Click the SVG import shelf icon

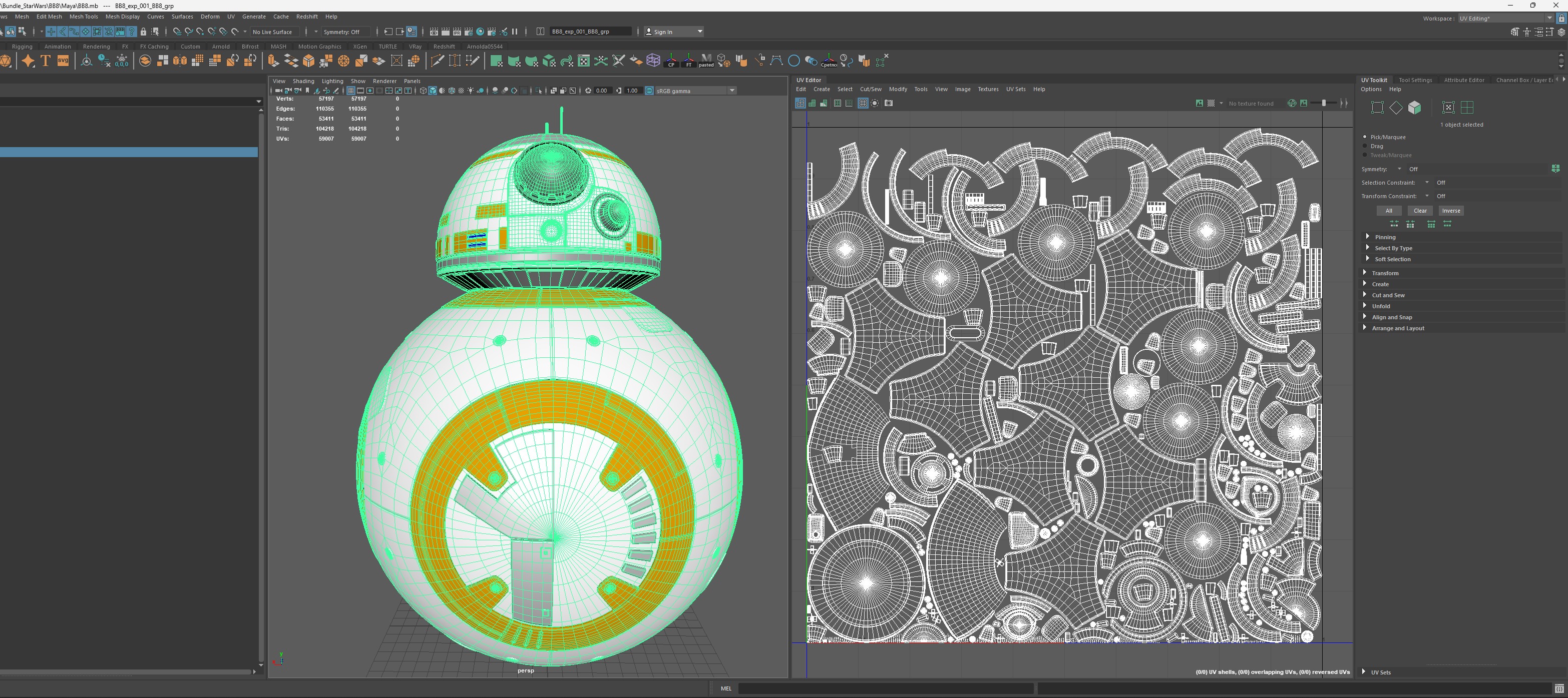pos(63,61)
